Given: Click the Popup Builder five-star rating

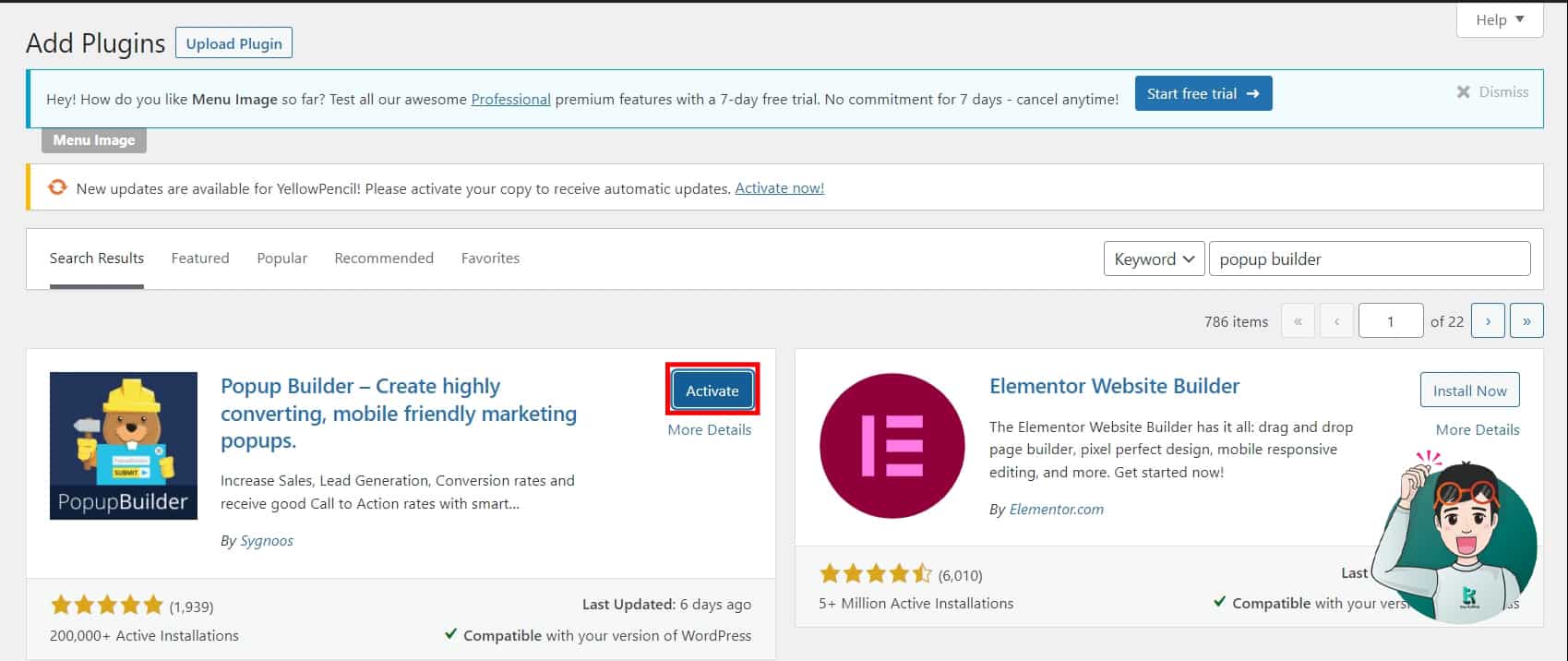Looking at the screenshot, I should click(x=106, y=605).
